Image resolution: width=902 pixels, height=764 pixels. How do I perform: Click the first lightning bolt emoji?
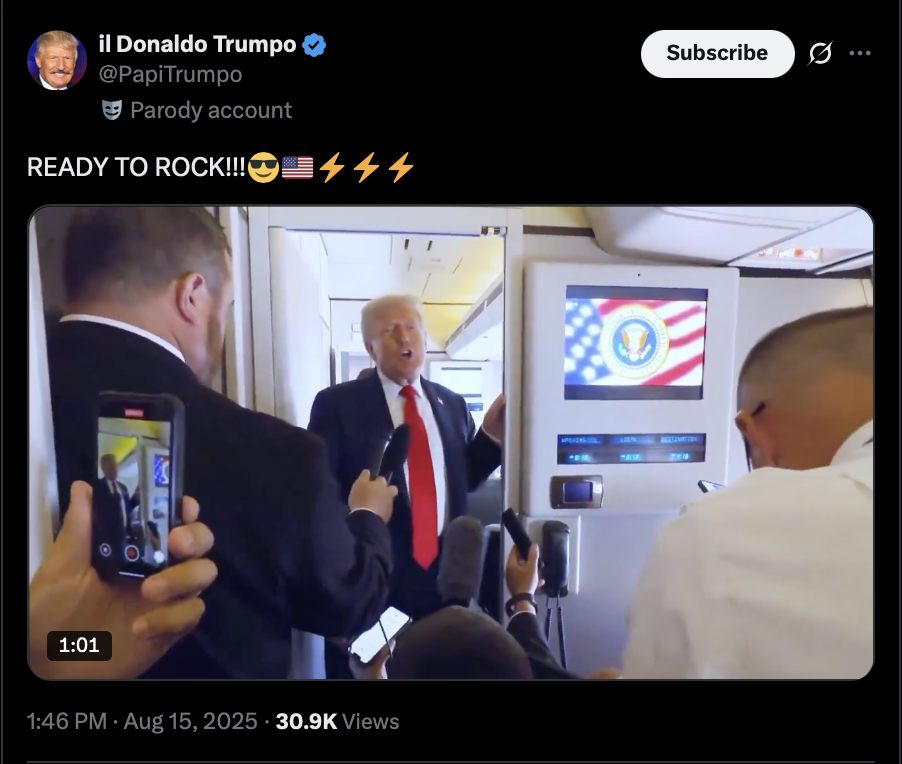click(x=332, y=167)
